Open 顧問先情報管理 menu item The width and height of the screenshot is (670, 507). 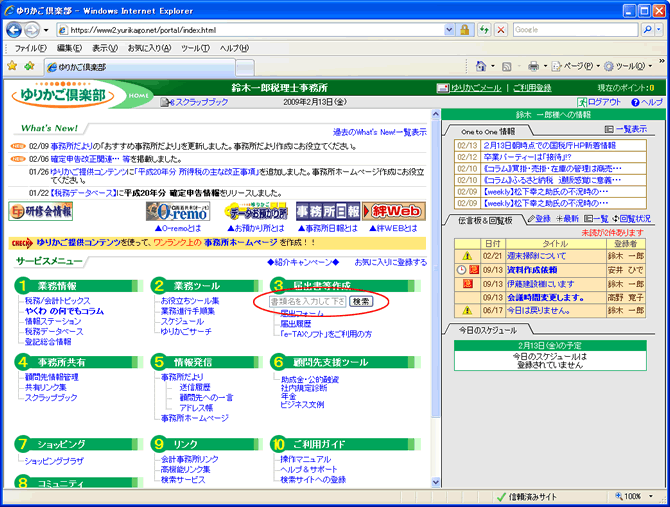[51, 377]
